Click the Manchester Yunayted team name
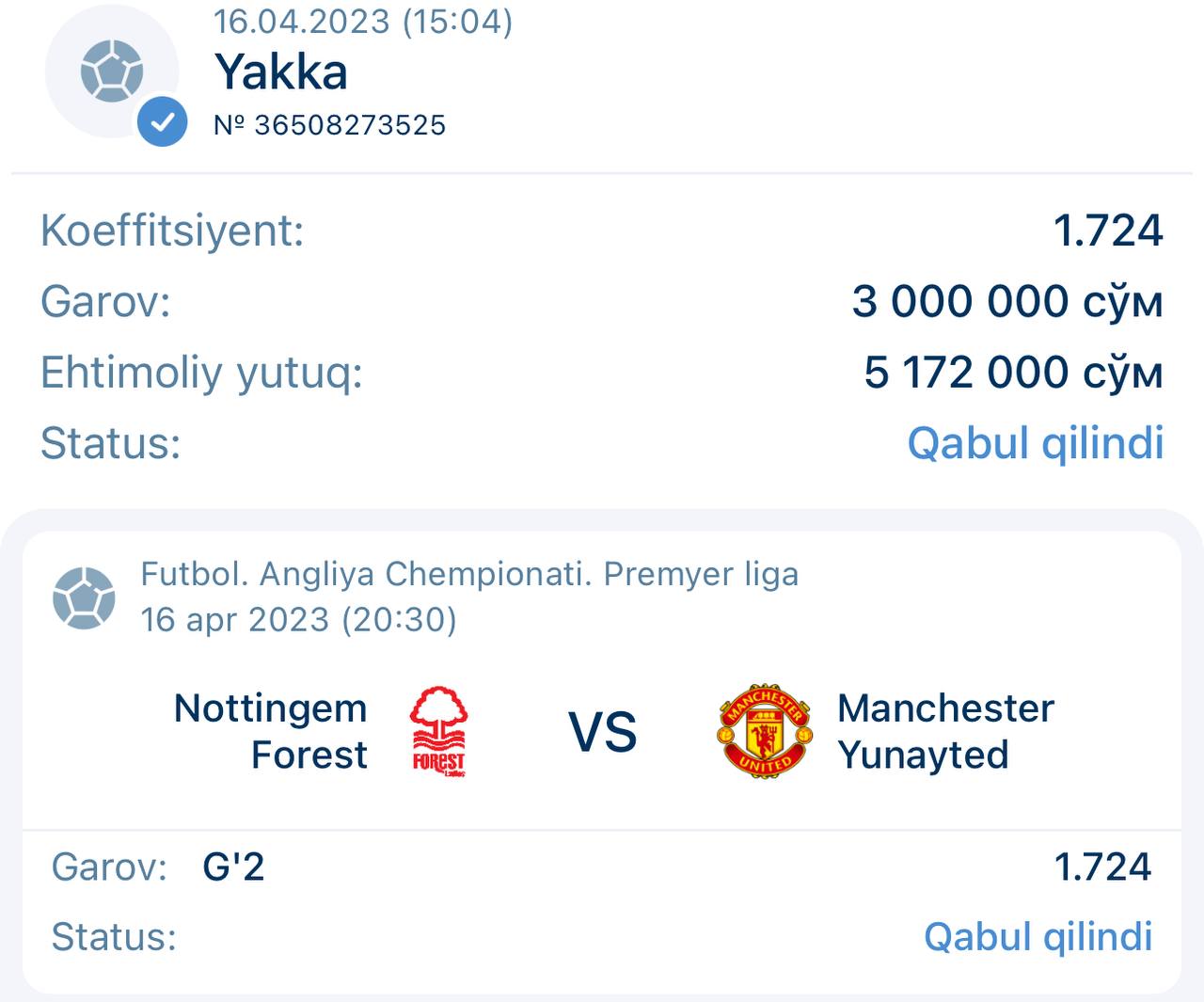Viewport: 1204px width, 1002px height. 944,731
